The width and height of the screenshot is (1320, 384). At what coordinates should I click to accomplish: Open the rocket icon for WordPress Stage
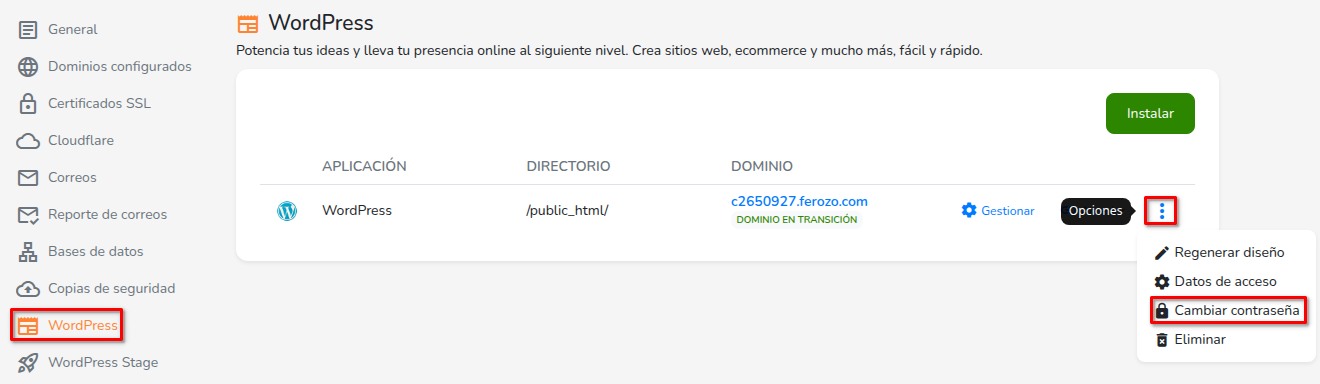(x=28, y=363)
